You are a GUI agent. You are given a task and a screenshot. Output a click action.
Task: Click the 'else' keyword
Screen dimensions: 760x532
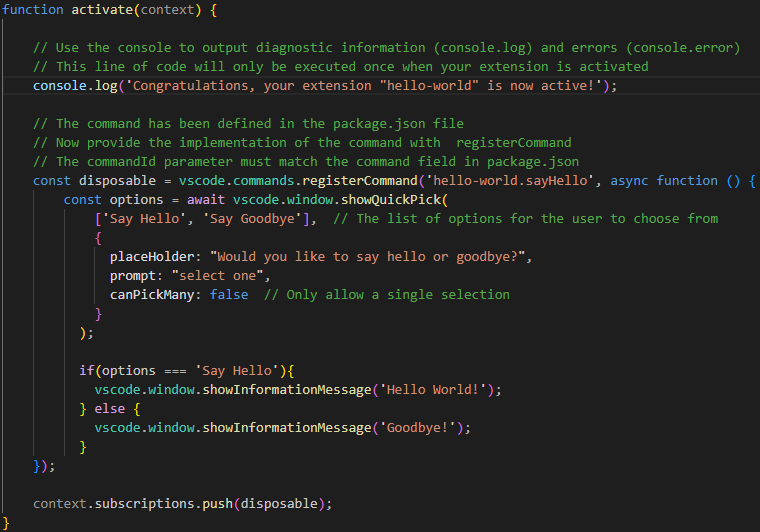(x=110, y=408)
